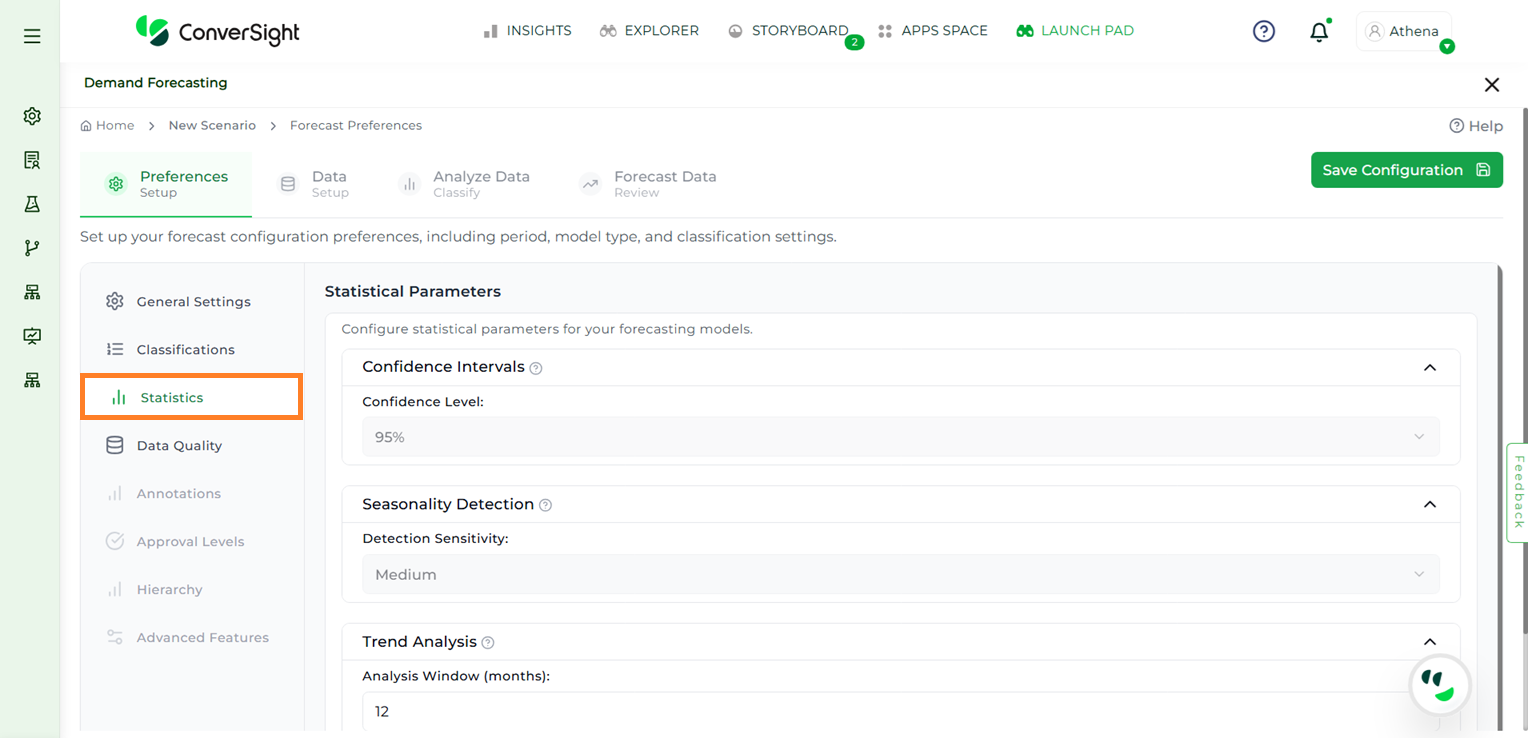Open the hamburger menu in the sidebar

point(32,36)
